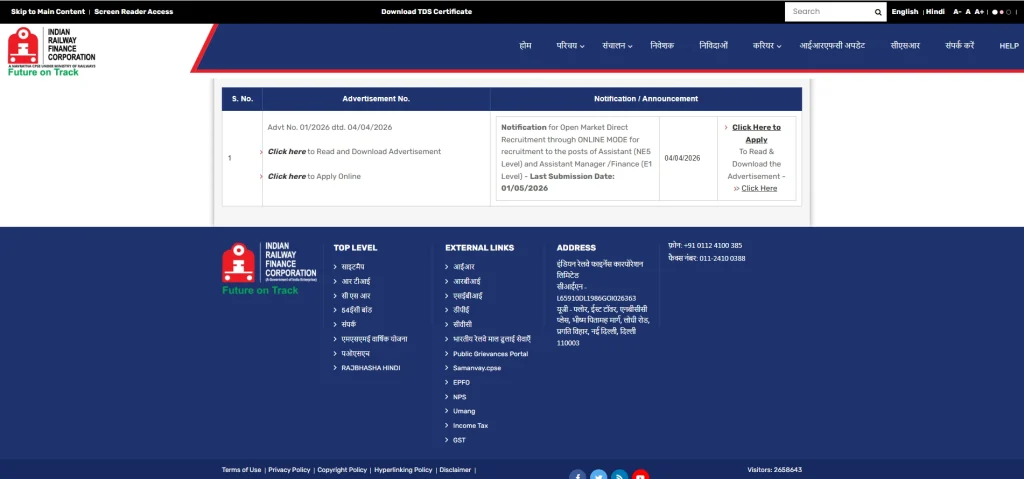Increase font size with A+ button

979,12
